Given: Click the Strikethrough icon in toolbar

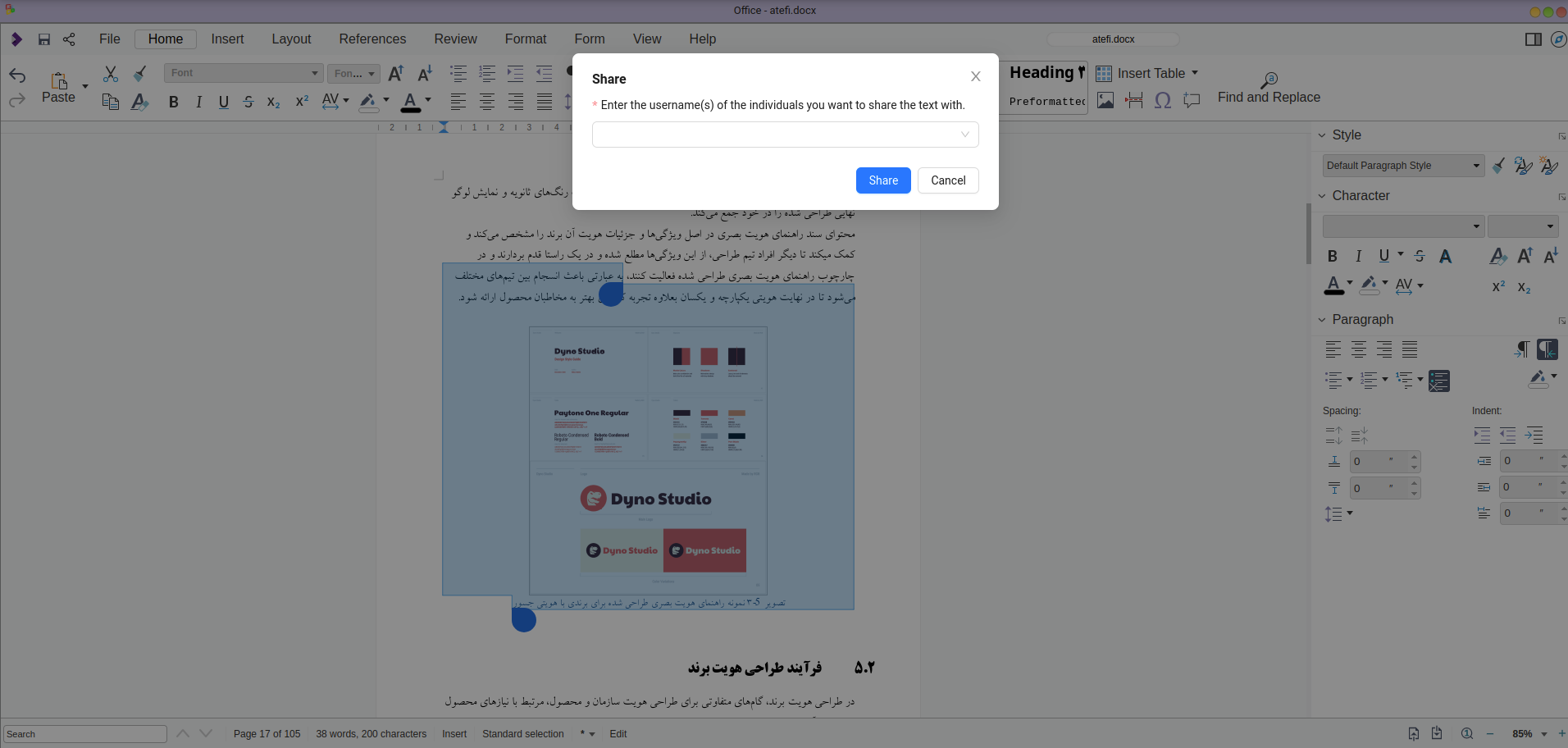Looking at the screenshot, I should coord(248,102).
